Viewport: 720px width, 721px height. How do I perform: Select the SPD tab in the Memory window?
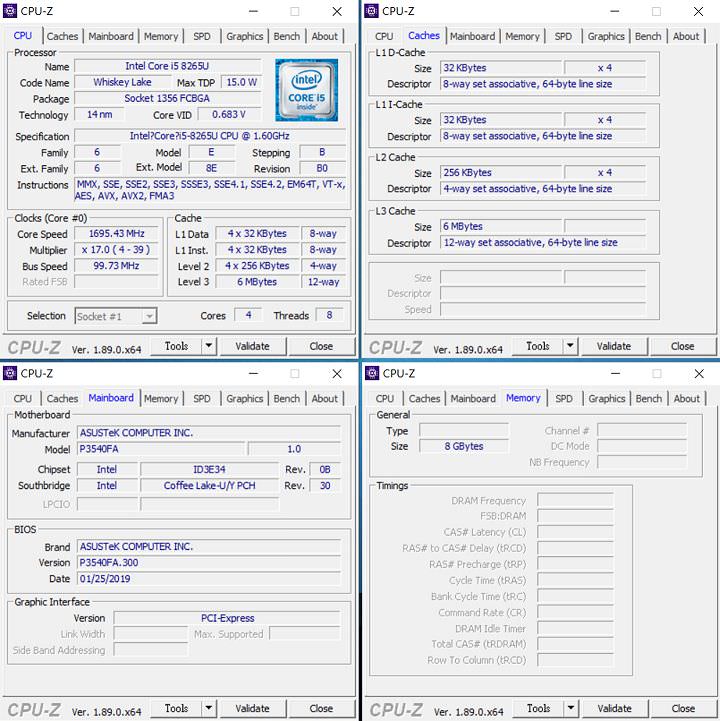(564, 399)
